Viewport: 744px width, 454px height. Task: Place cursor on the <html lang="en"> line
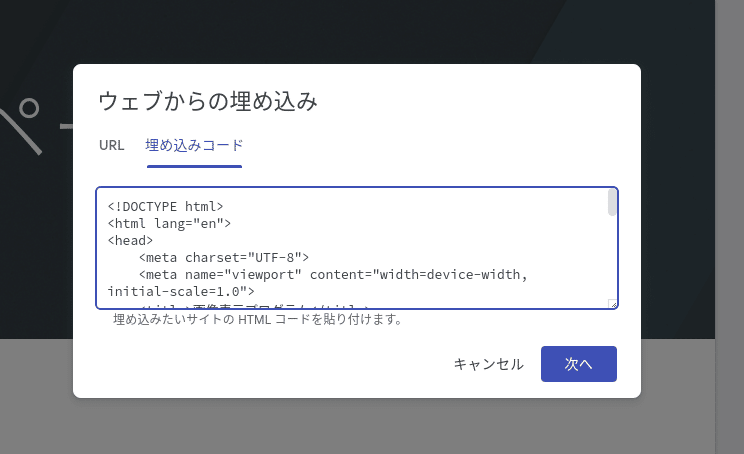click(x=169, y=223)
